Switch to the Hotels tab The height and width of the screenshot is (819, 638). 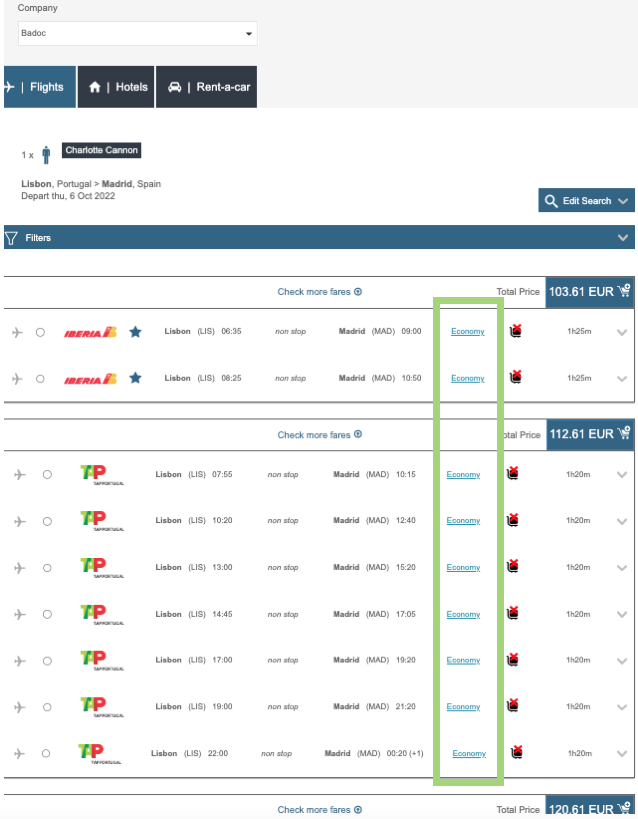(x=118, y=87)
